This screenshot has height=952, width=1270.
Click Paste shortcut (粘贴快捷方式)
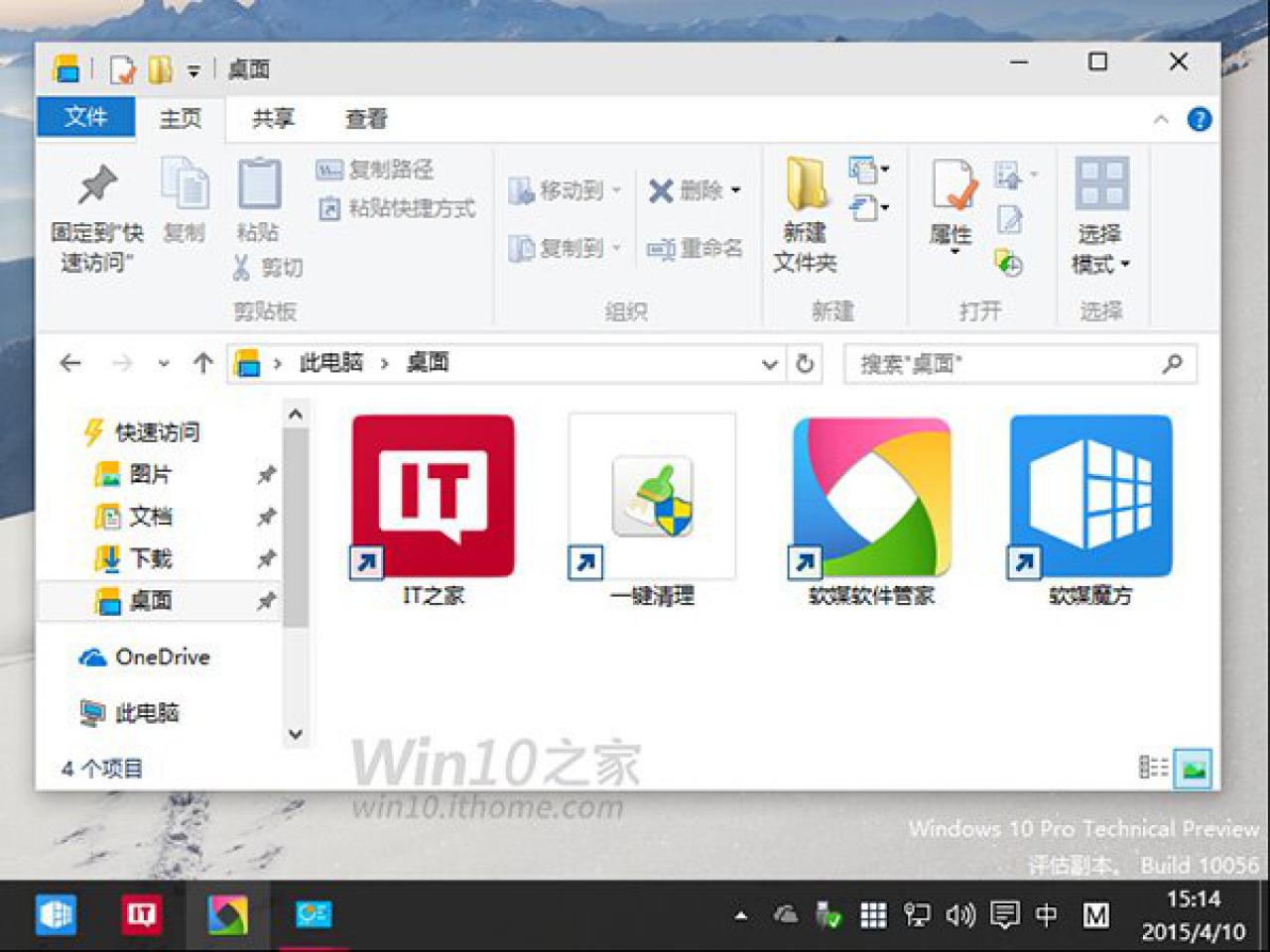(x=397, y=208)
